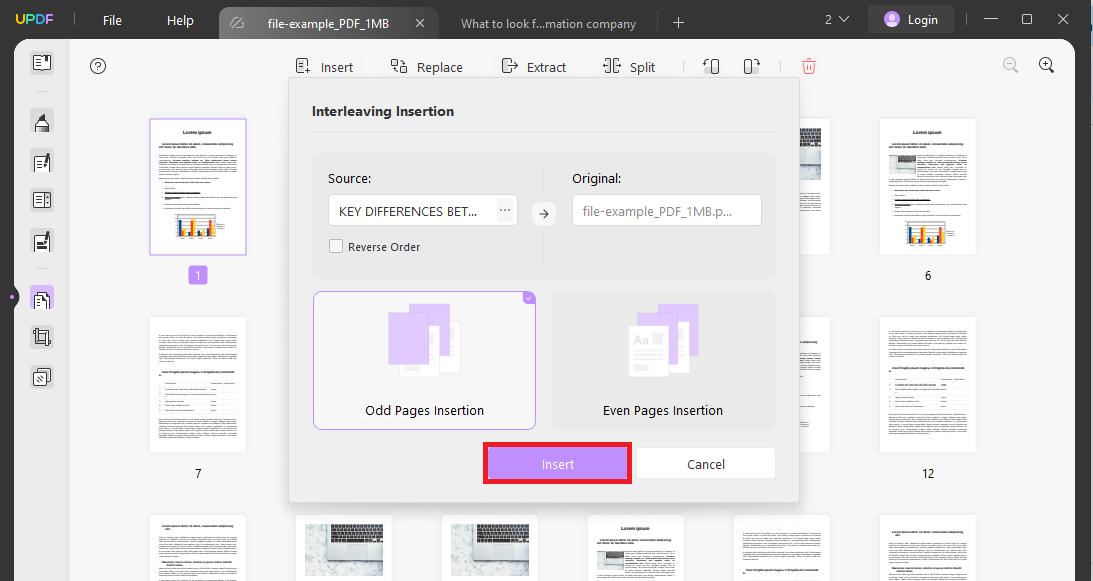
Task: Select the Even Pages Insertion option
Action: [x=662, y=360]
